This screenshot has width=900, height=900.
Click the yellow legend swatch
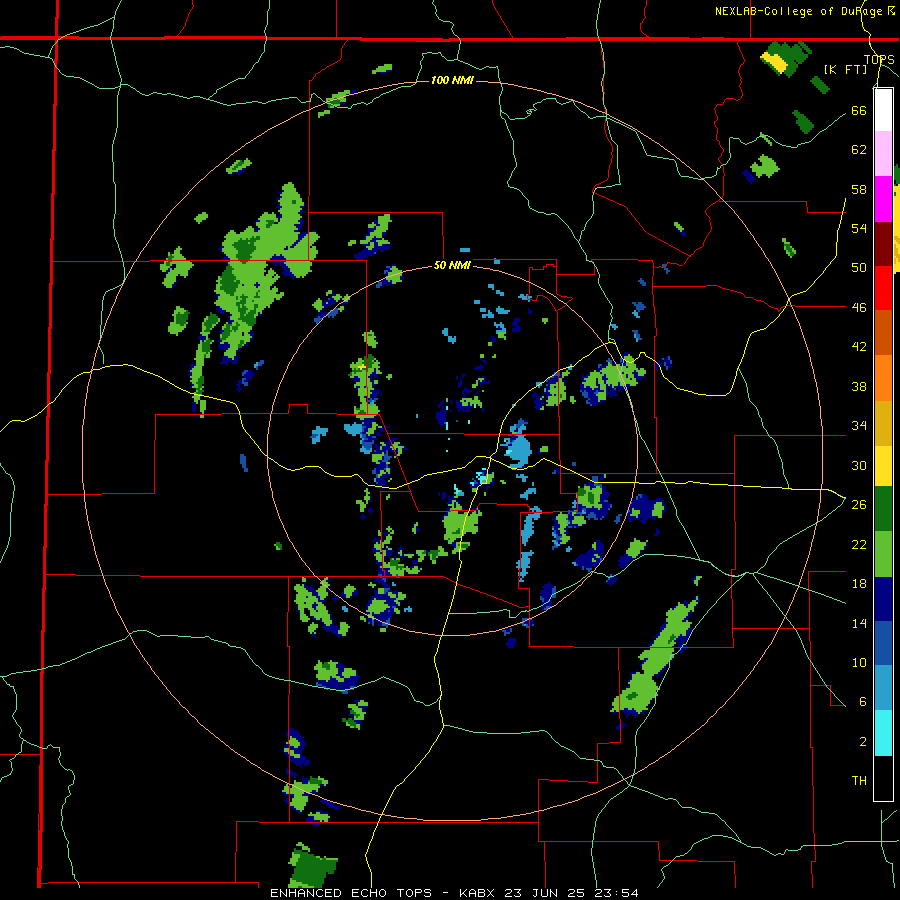coord(883,465)
